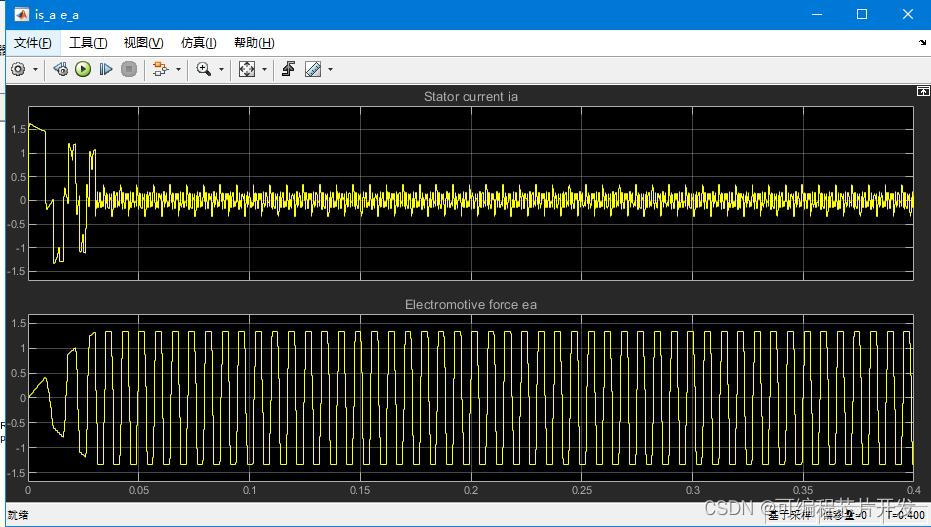Click the maximize axes button on Stator current plot
Screen dimensions: 931x527
pyautogui.click(x=923, y=91)
